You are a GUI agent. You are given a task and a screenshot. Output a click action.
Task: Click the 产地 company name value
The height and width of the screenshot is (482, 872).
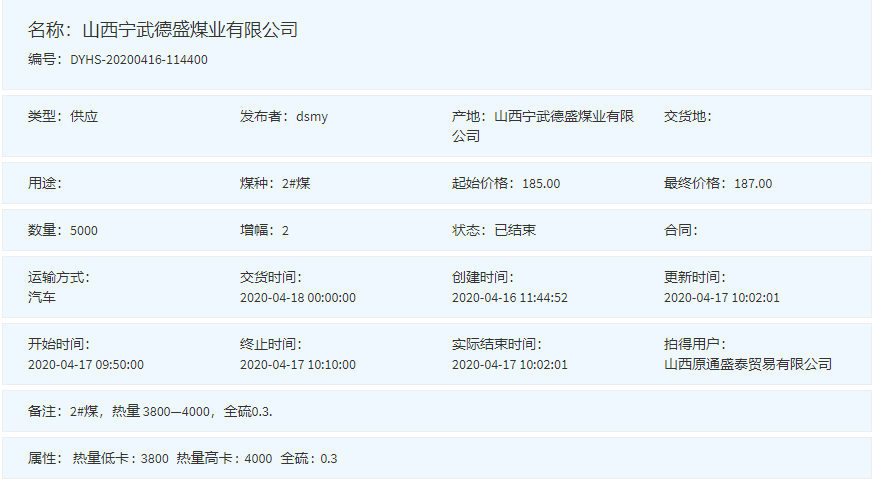(564, 117)
